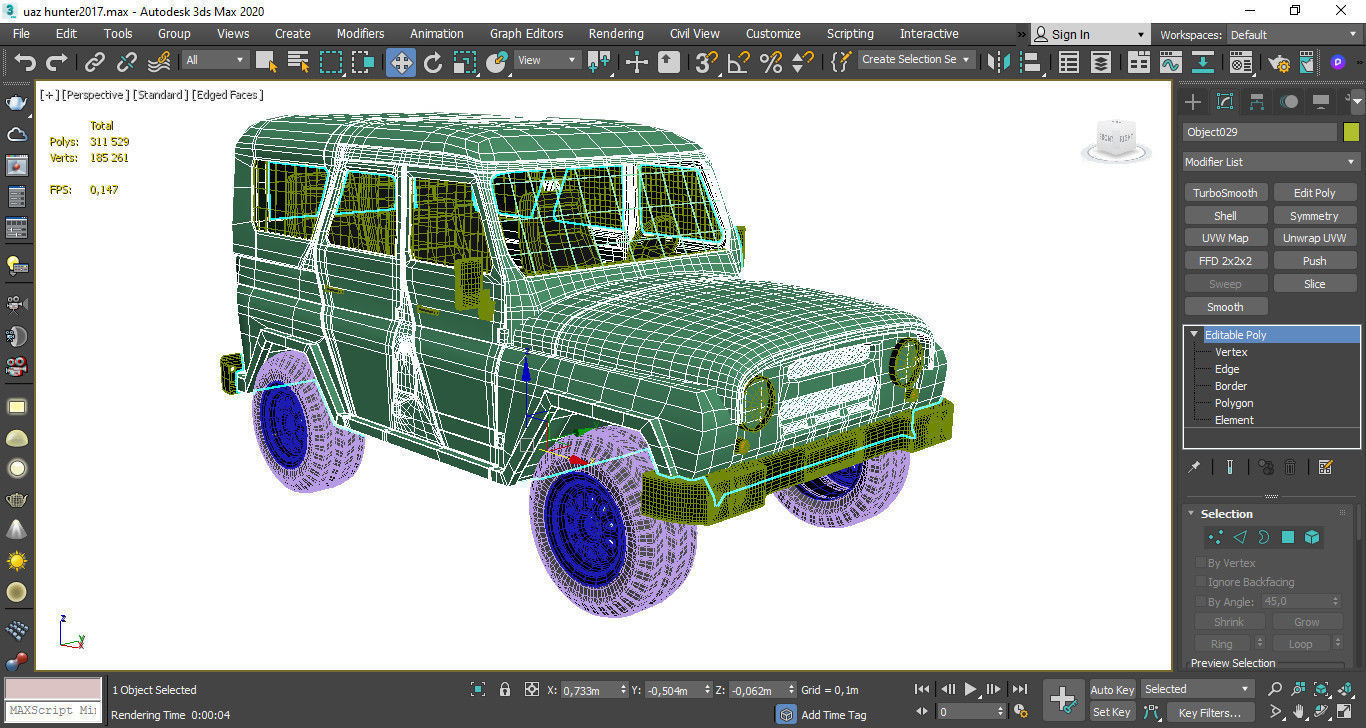Activate the Select and Move tool
This screenshot has width=1366, height=728.
[x=401, y=62]
